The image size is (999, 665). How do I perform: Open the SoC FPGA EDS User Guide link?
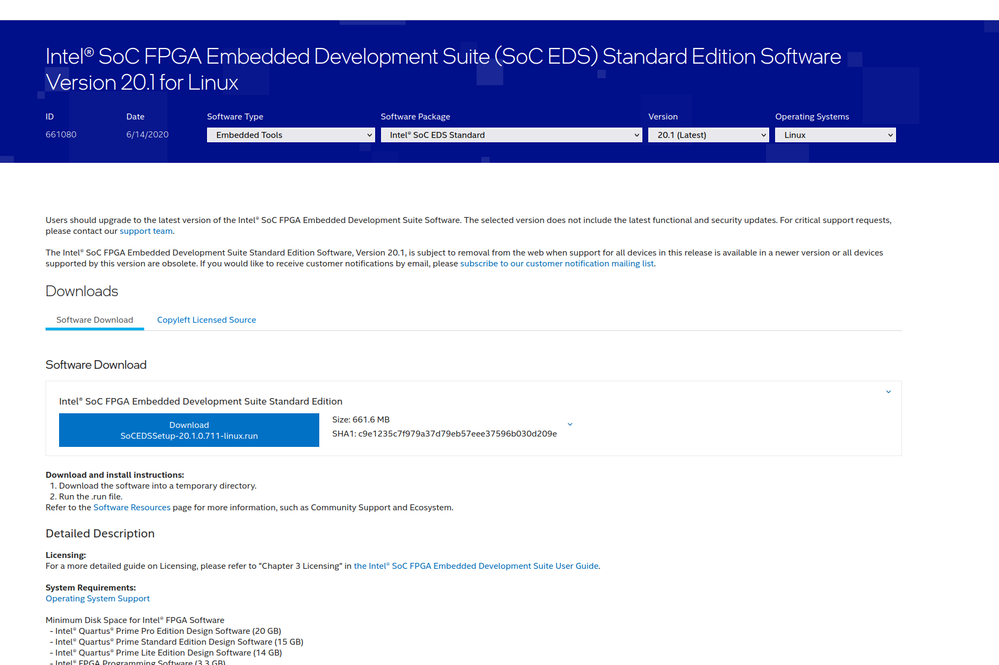(x=476, y=566)
